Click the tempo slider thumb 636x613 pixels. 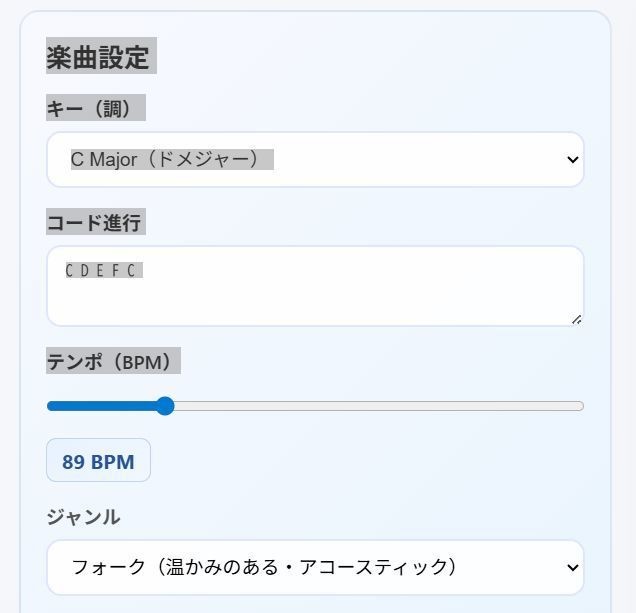pyautogui.click(x=165, y=406)
